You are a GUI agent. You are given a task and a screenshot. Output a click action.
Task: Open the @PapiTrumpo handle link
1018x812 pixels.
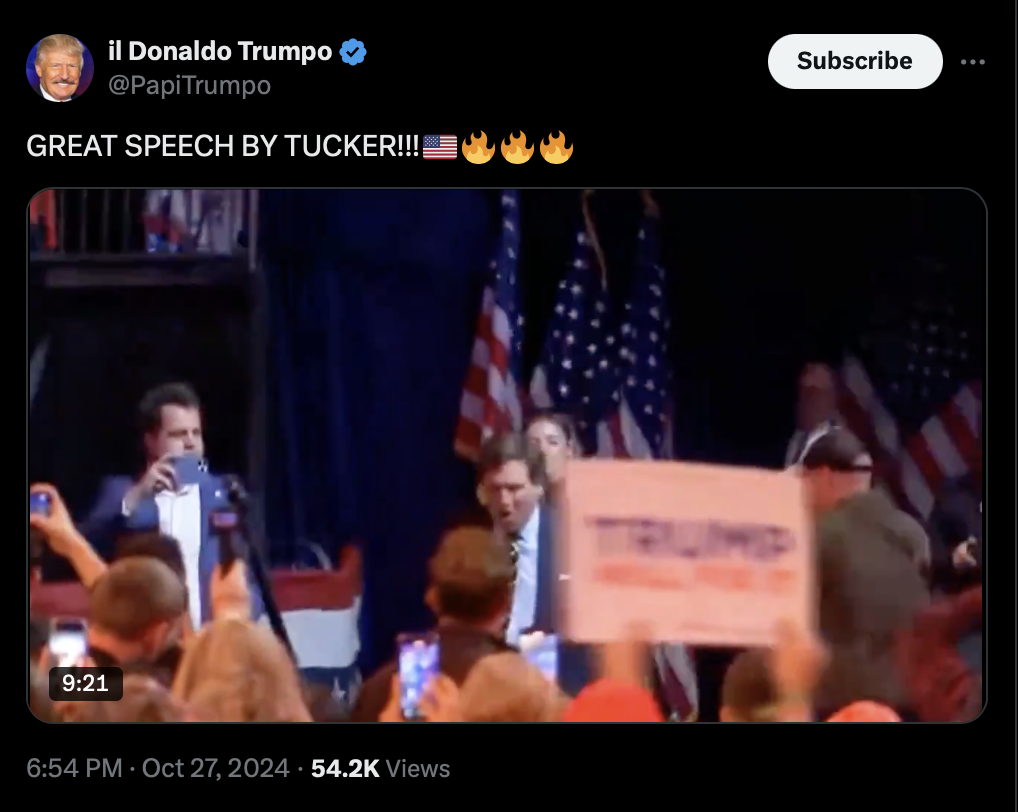click(x=189, y=85)
